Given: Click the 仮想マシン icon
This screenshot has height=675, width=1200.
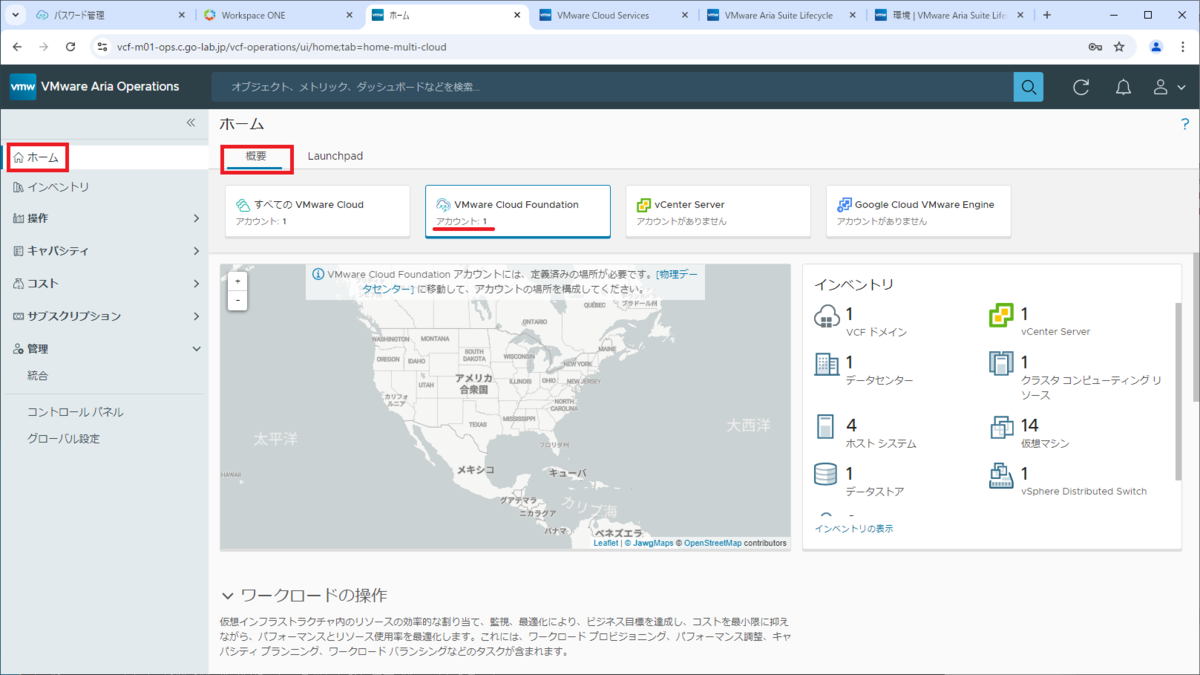Looking at the screenshot, I should [1001, 427].
